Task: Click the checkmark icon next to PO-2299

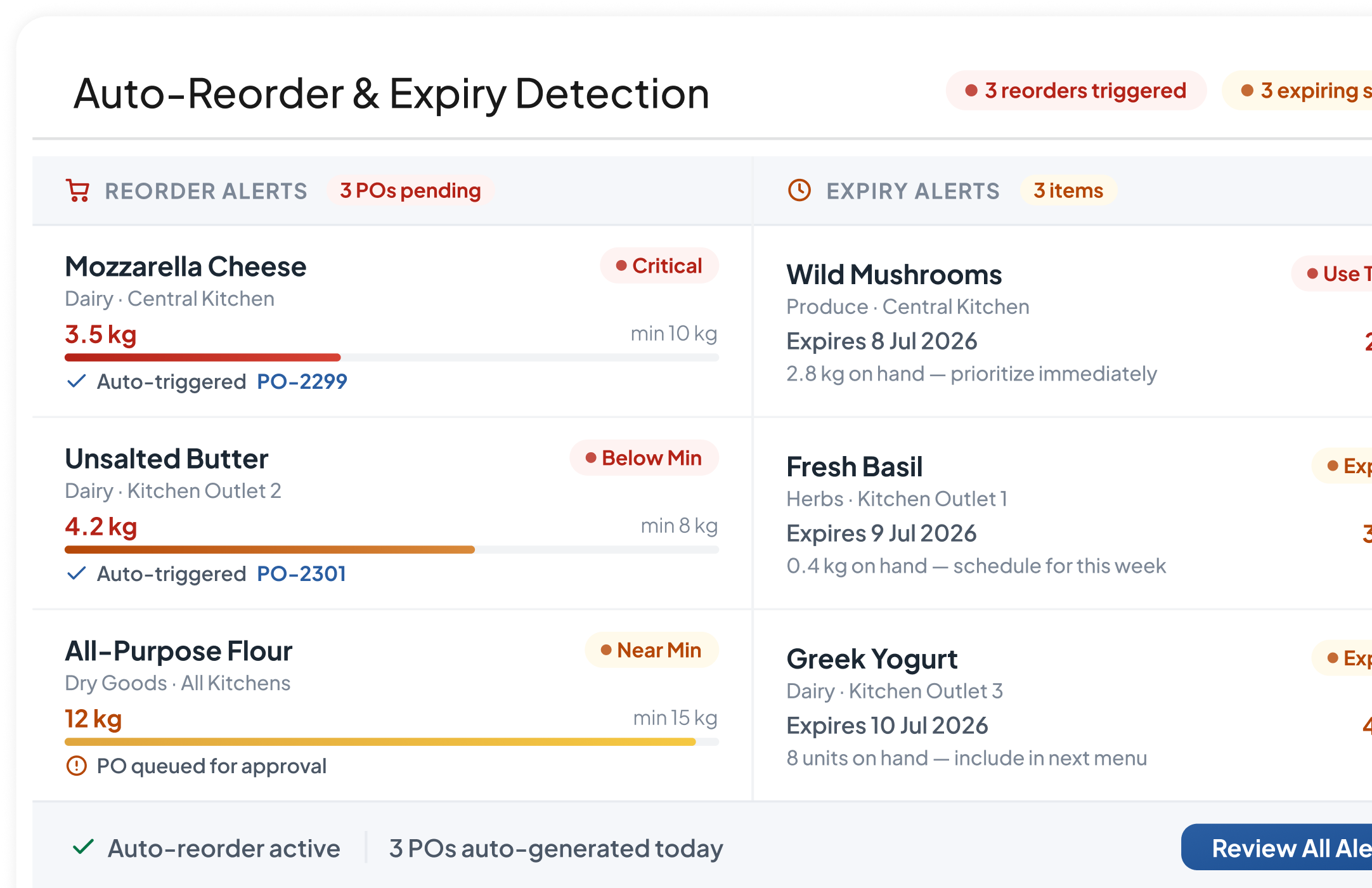Action: click(76, 381)
